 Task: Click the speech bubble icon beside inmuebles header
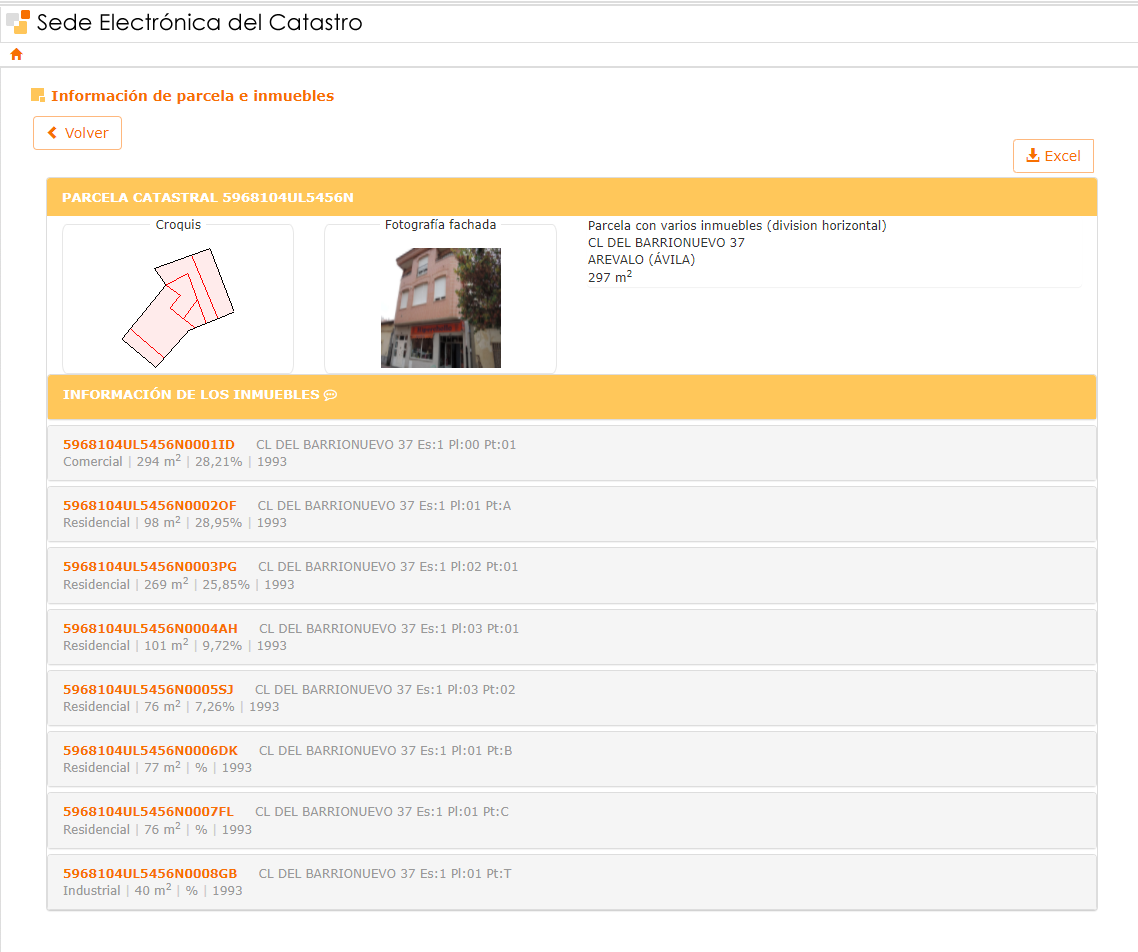(x=331, y=395)
